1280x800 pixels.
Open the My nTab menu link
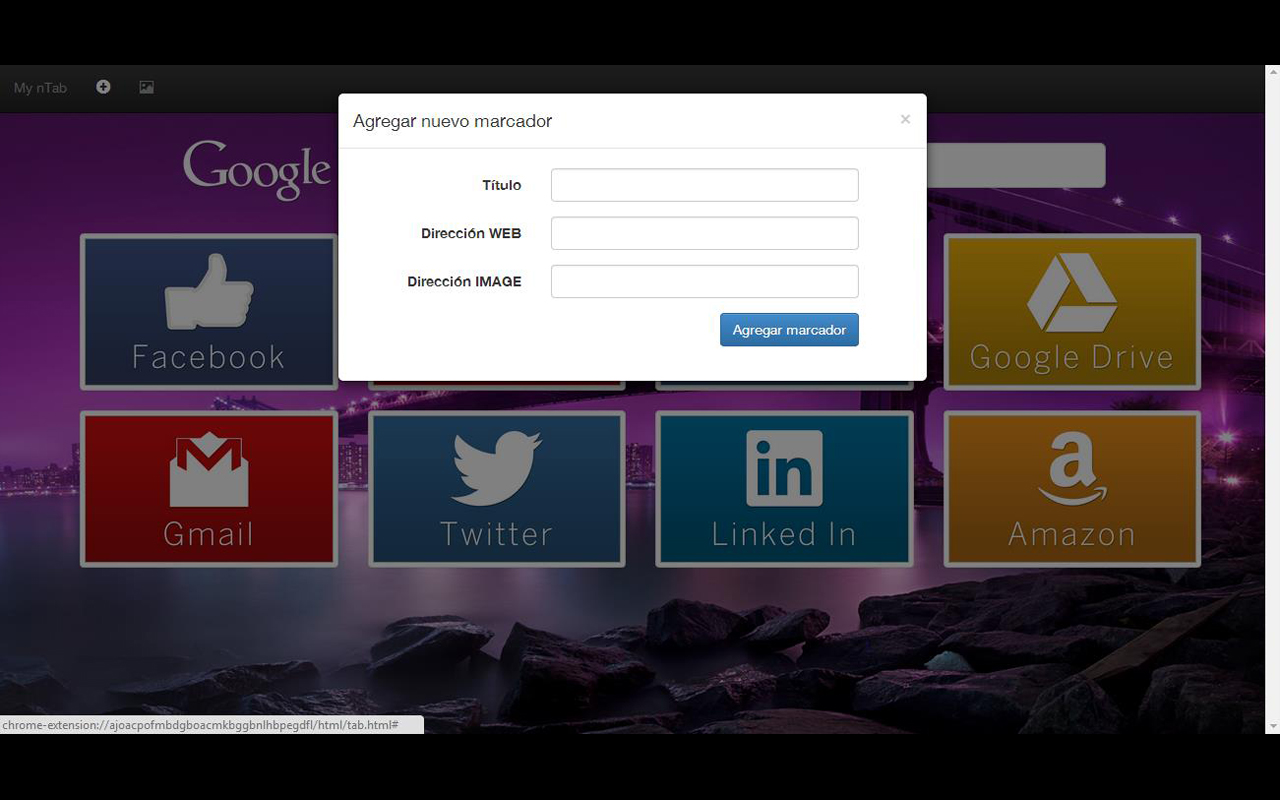pyautogui.click(x=40, y=88)
